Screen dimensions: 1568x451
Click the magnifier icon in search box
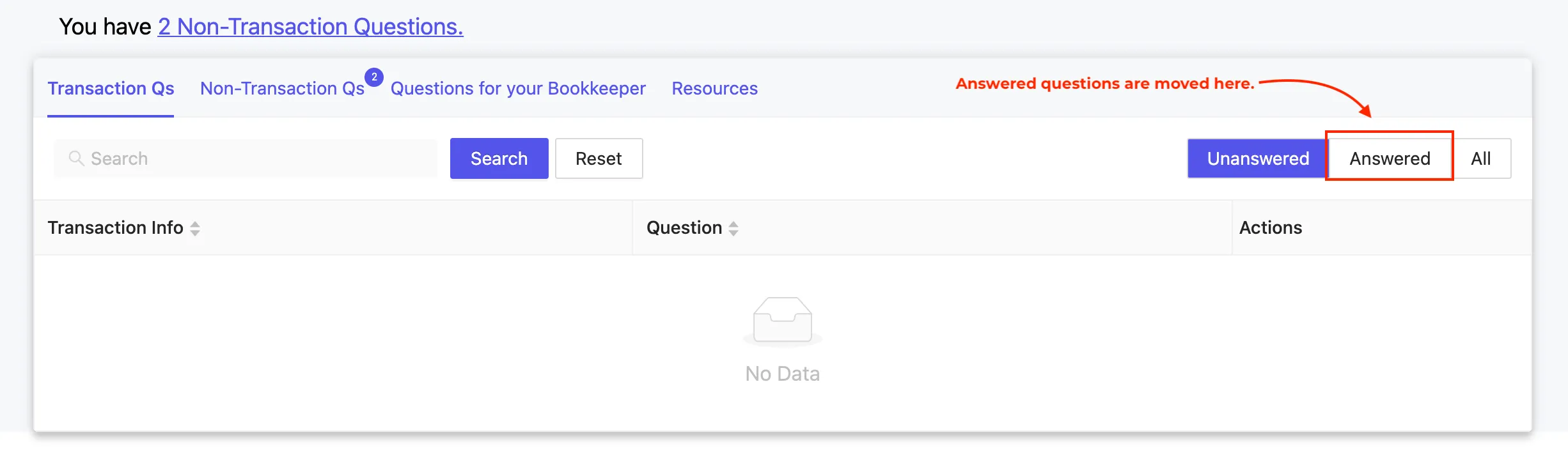click(76, 158)
